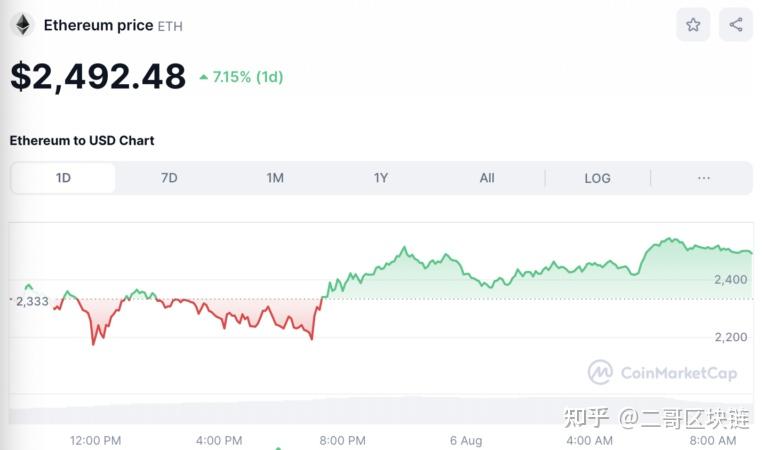This screenshot has width=768, height=450.
Task: Click the 7.15% (1d) change label
Action: pos(248,77)
